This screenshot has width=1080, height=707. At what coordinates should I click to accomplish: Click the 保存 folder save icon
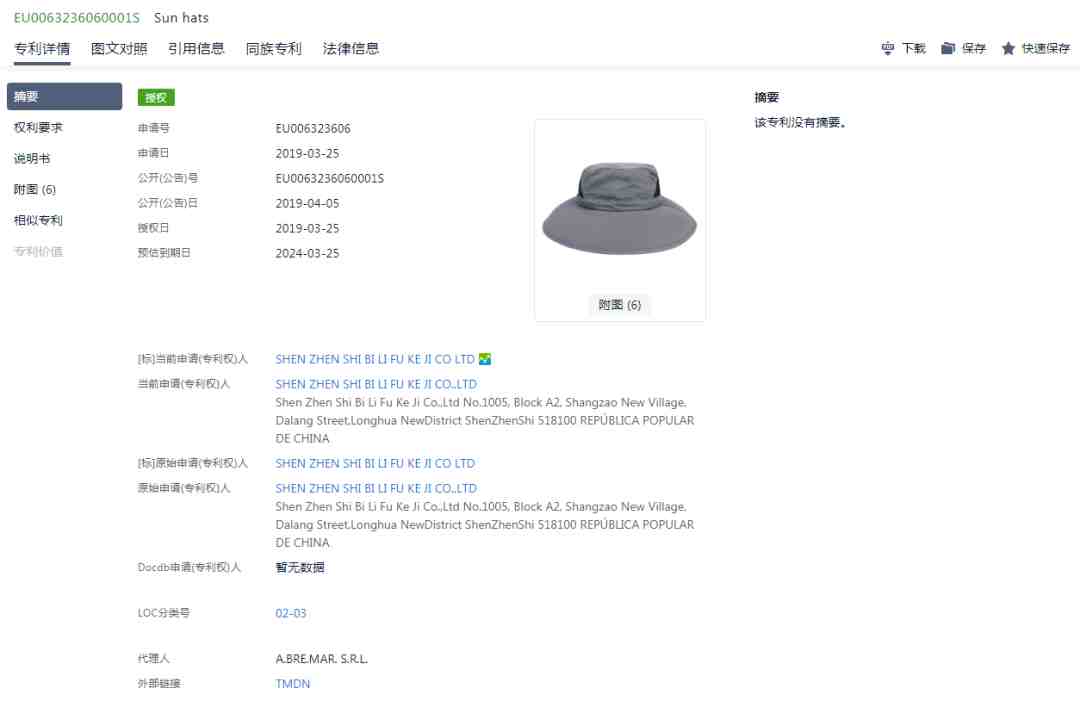point(948,49)
